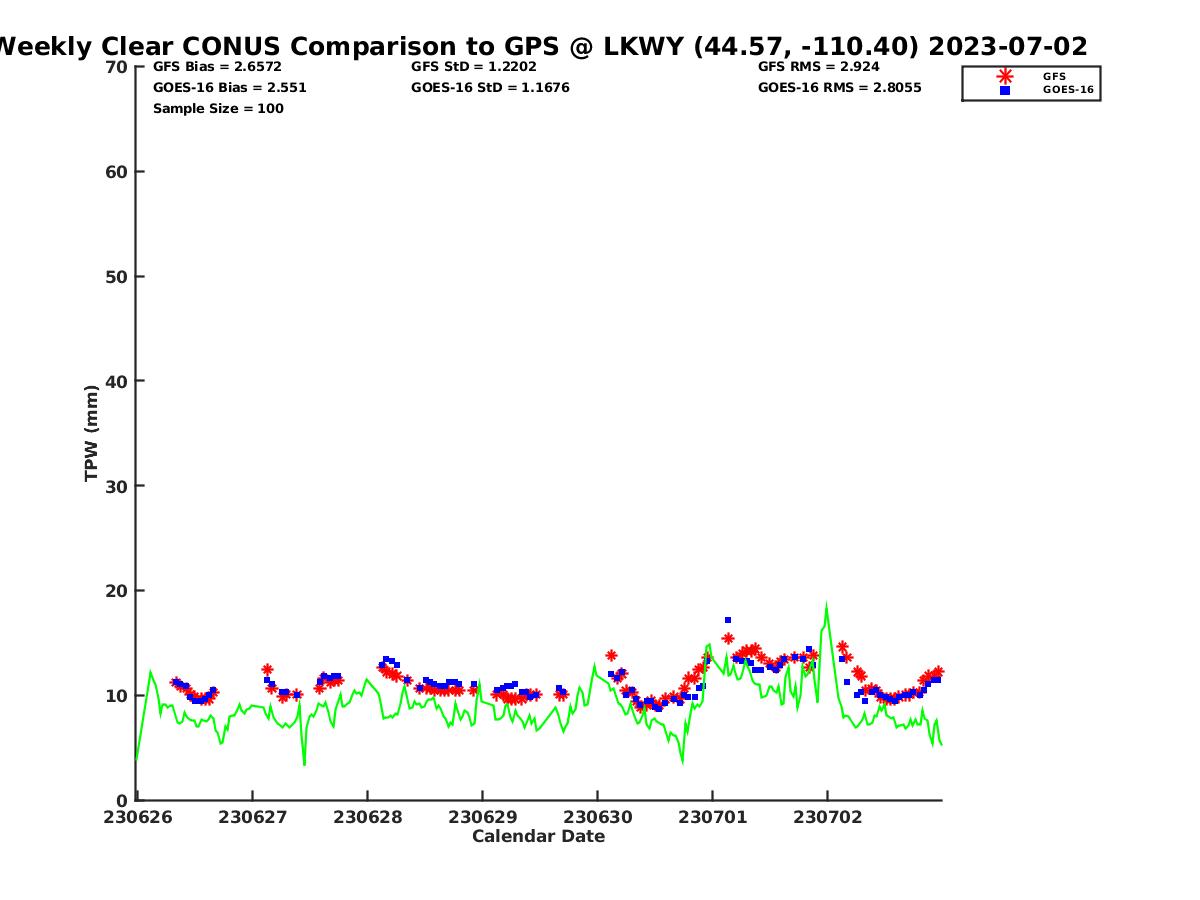Screen dimensions: 1200x900
Task: Click the TPW (mm) y-axis label
Action: point(92,432)
